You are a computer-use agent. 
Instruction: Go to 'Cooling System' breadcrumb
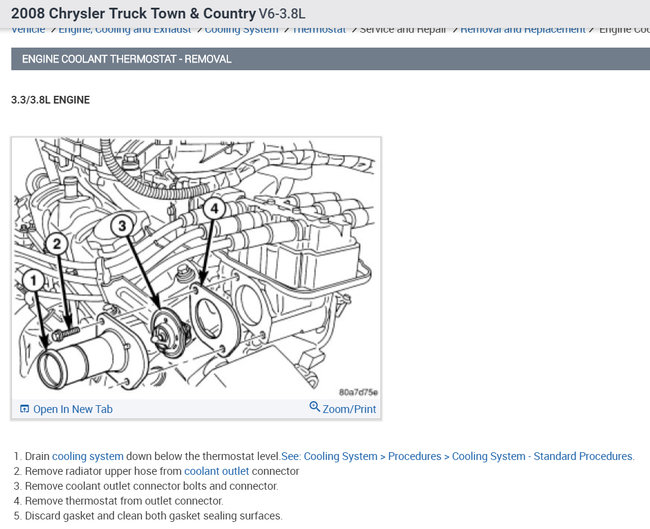(242, 30)
